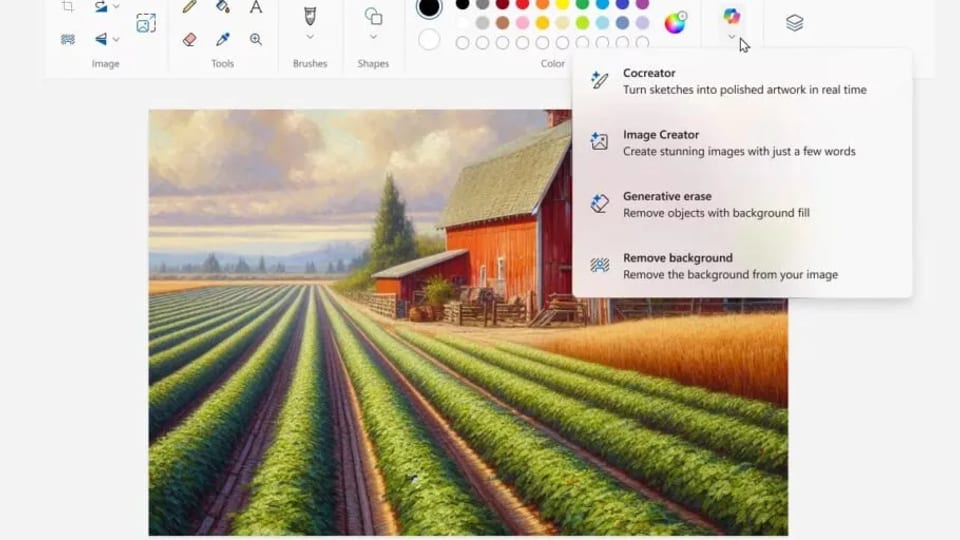Image resolution: width=960 pixels, height=540 pixels.
Task: Select the Text tool
Action: click(x=256, y=7)
